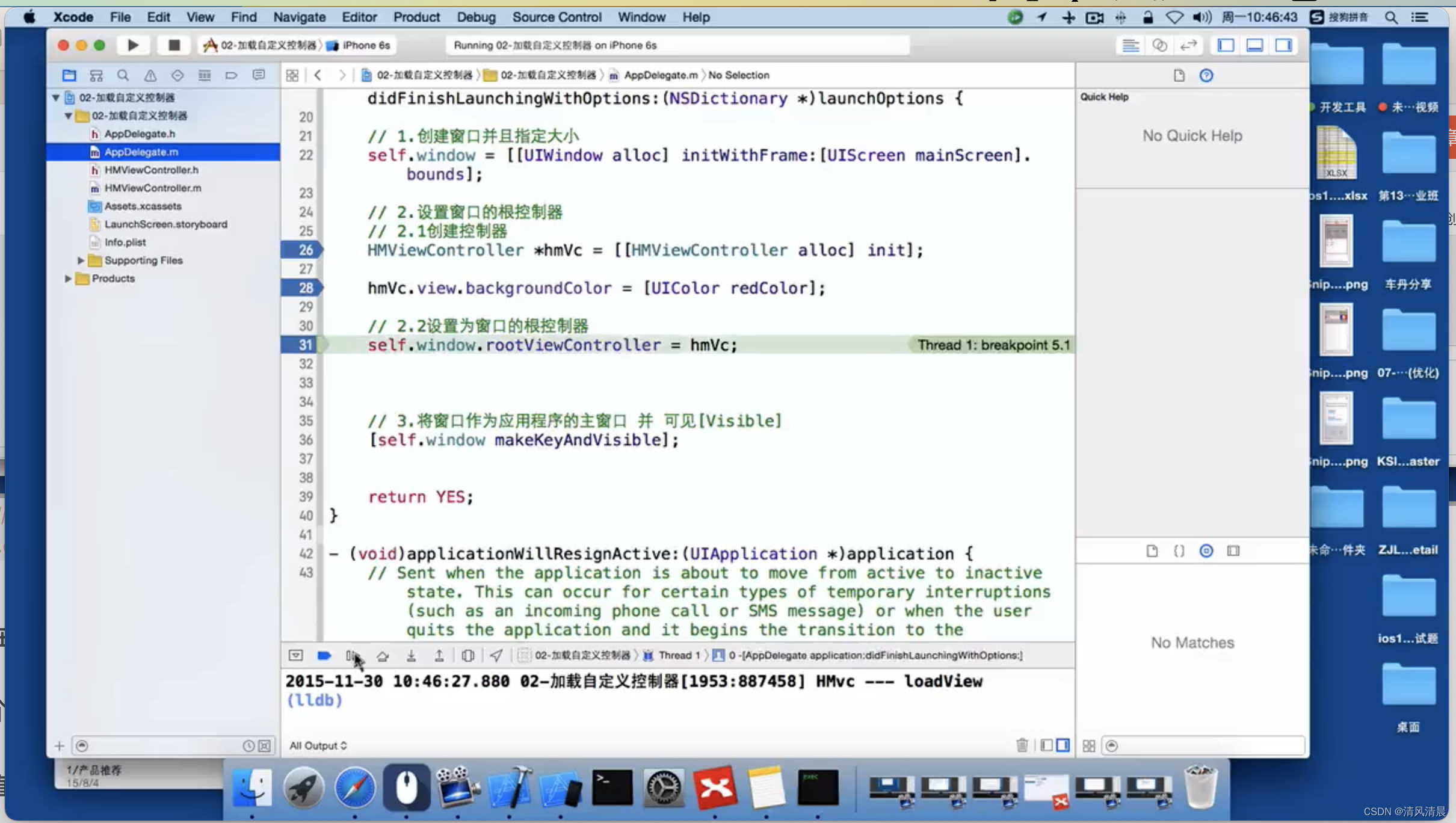
Task: Expand the Supporting Files folder
Action: click(x=80, y=260)
